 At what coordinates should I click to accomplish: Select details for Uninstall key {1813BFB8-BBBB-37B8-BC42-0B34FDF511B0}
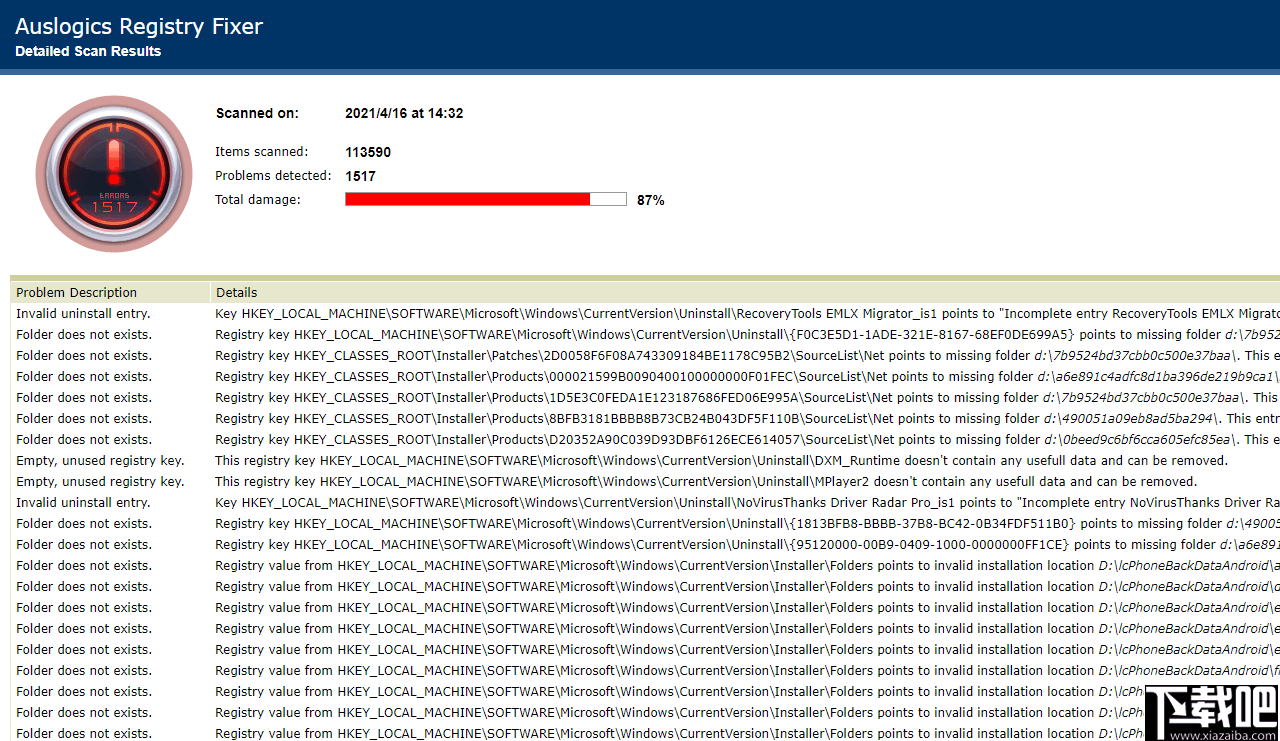(x=747, y=524)
